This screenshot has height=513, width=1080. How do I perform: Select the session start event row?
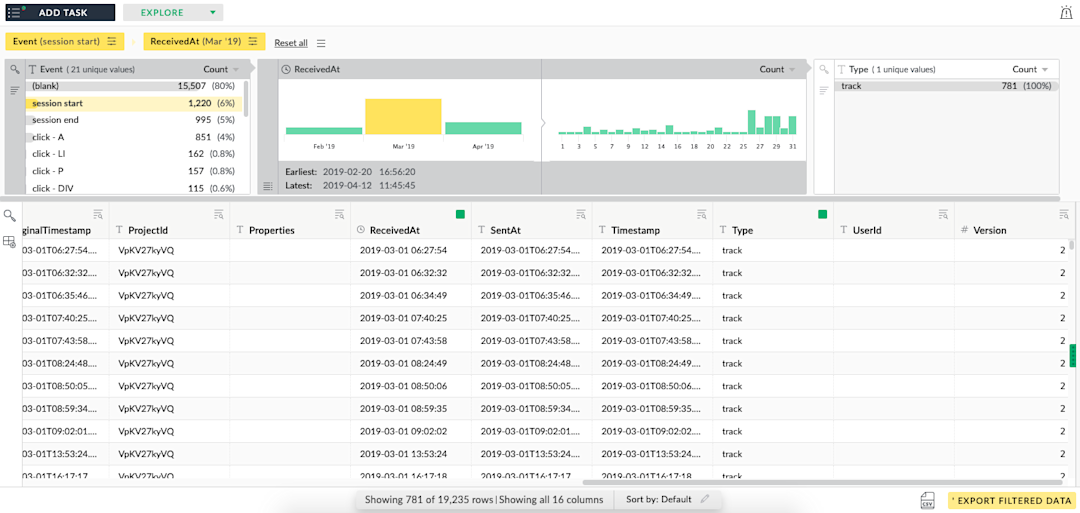coord(134,103)
